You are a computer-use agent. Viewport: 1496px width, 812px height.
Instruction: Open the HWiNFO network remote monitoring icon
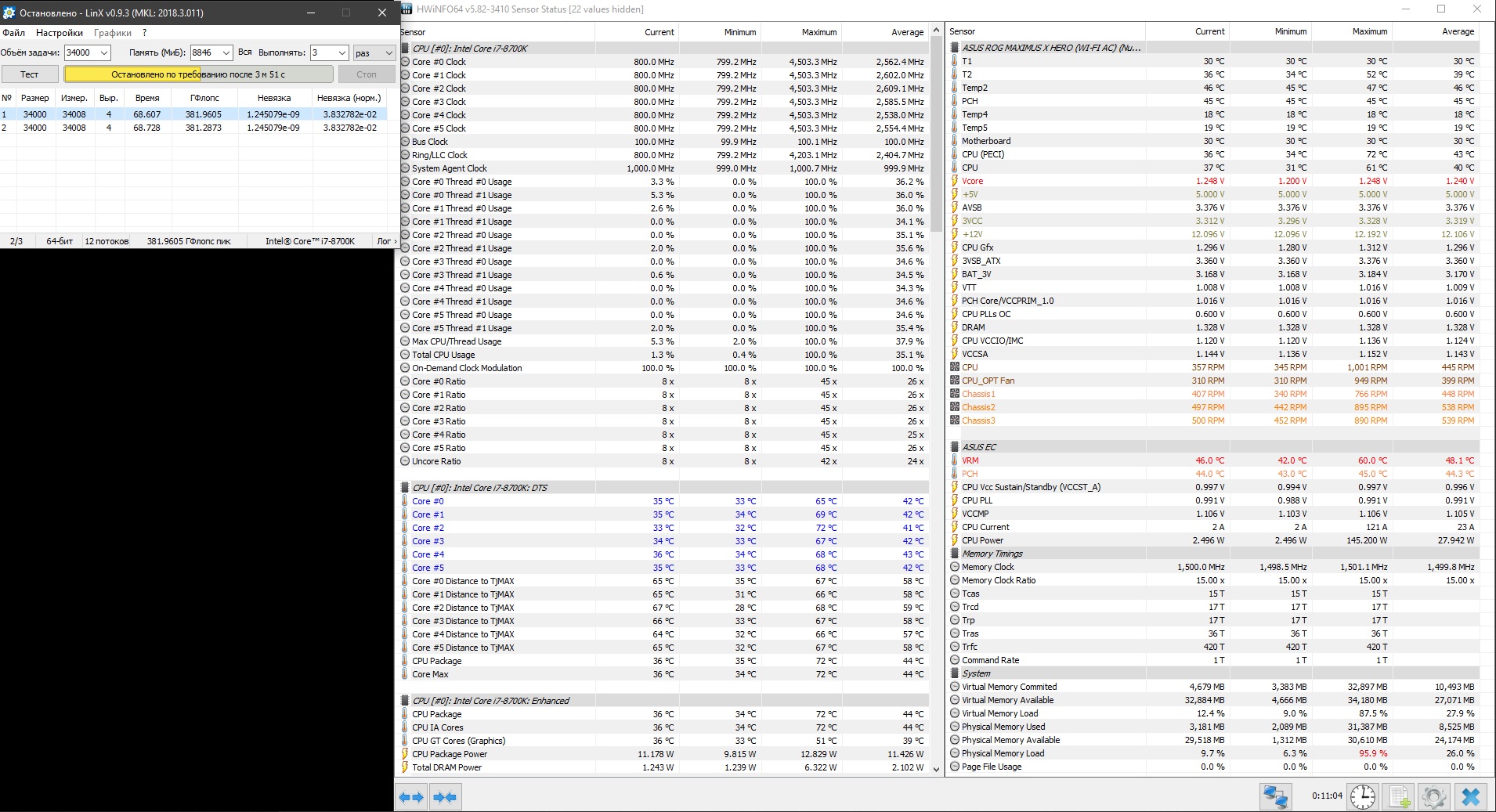(1275, 797)
